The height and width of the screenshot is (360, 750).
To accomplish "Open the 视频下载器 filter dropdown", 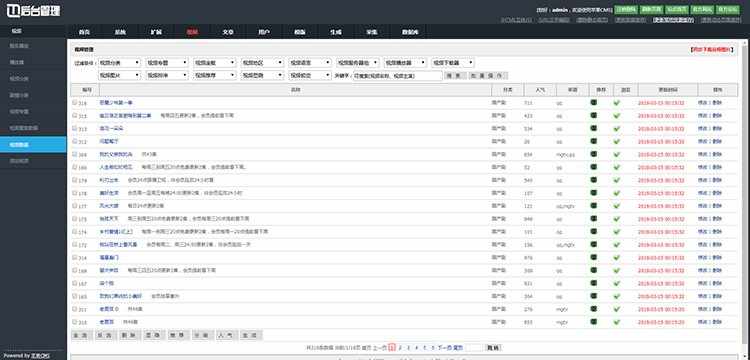I will (453, 63).
